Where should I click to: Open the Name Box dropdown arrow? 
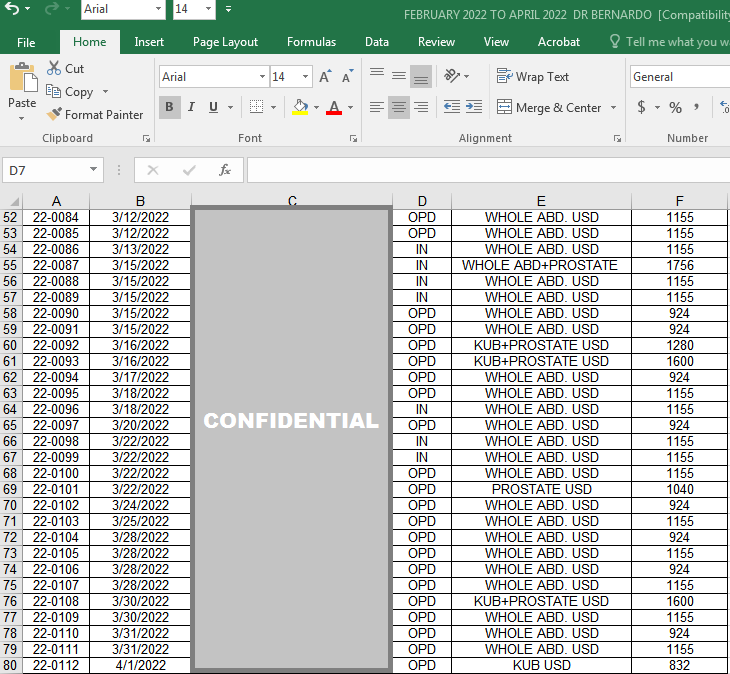[x=94, y=170]
